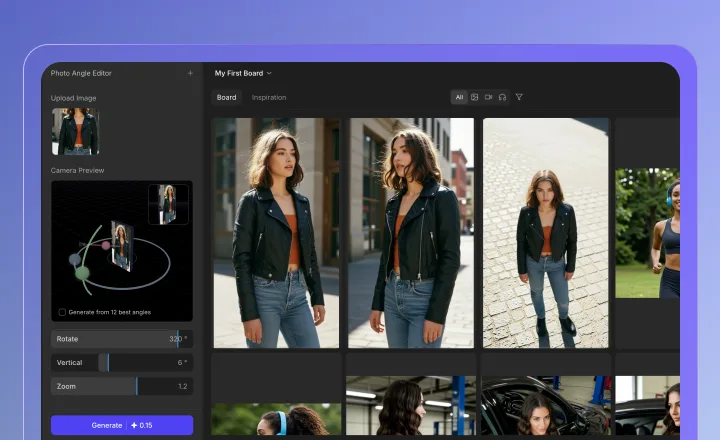The height and width of the screenshot is (440, 720).
Task: Click the uploaded image thumbnail
Action: coord(75,131)
